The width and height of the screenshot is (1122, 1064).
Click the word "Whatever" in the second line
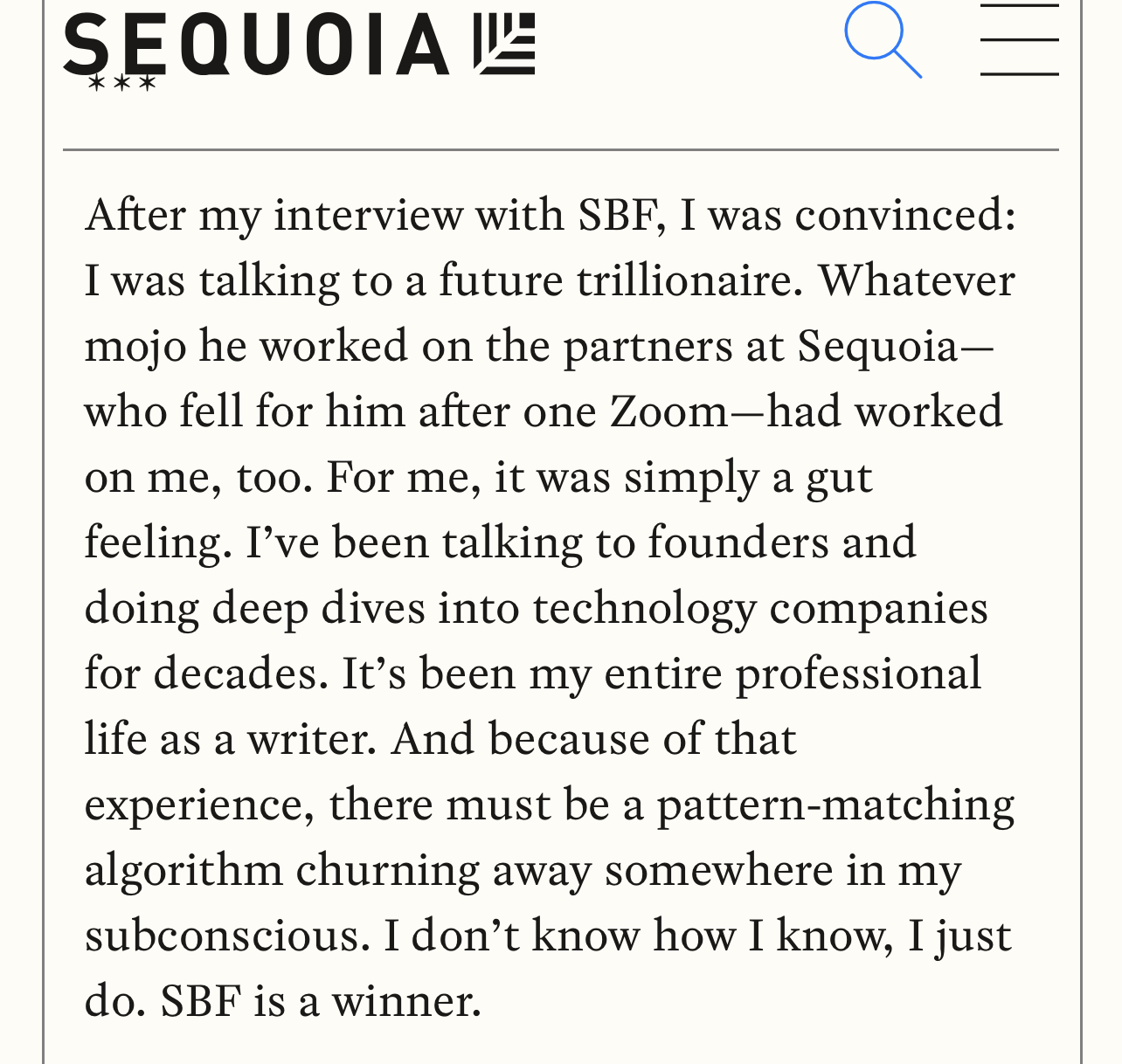pos(917,280)
